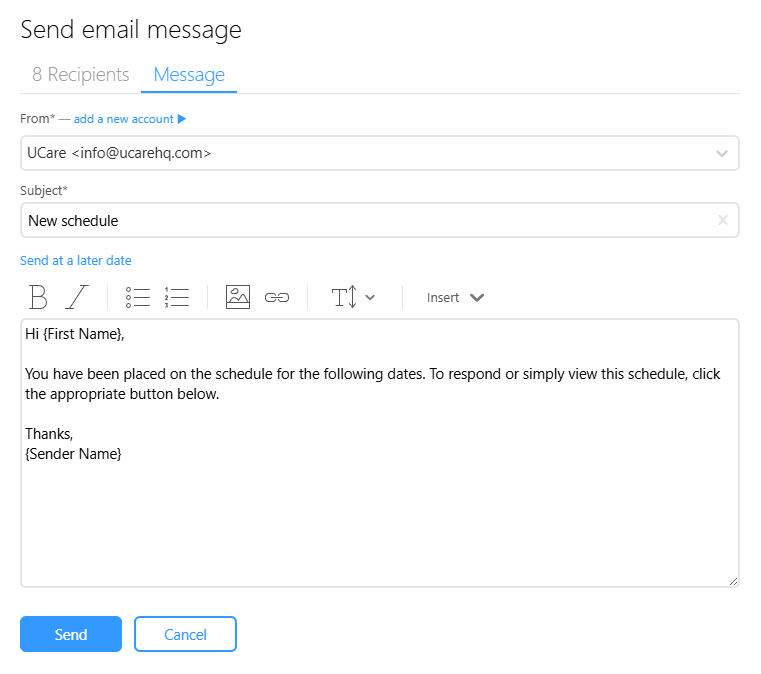761x674 pixels.
Task: Click the arrow next to add a new account
Action: coord(182,119)
